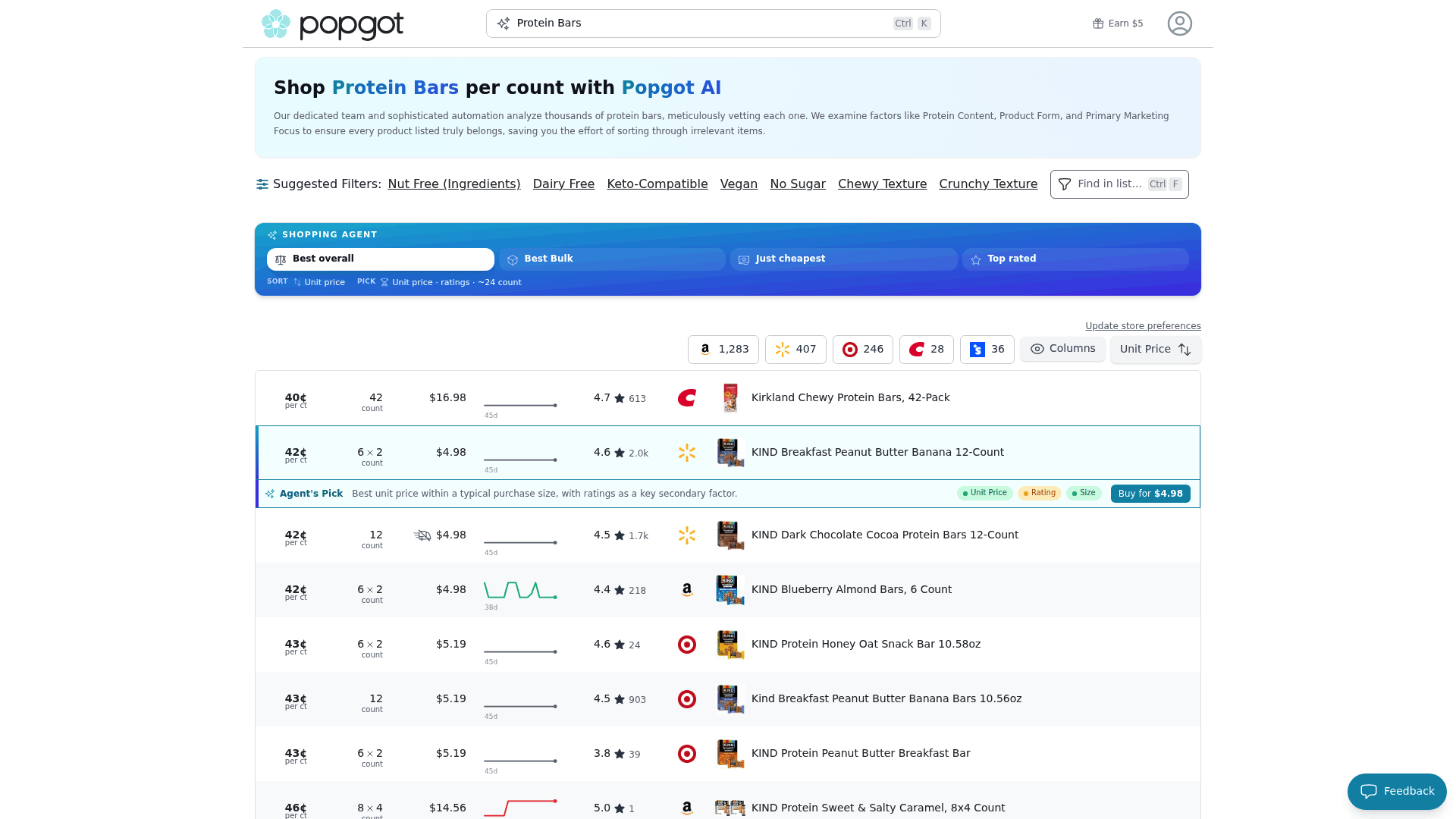Apply the Vegan suggested filter

tap(739, 184)
